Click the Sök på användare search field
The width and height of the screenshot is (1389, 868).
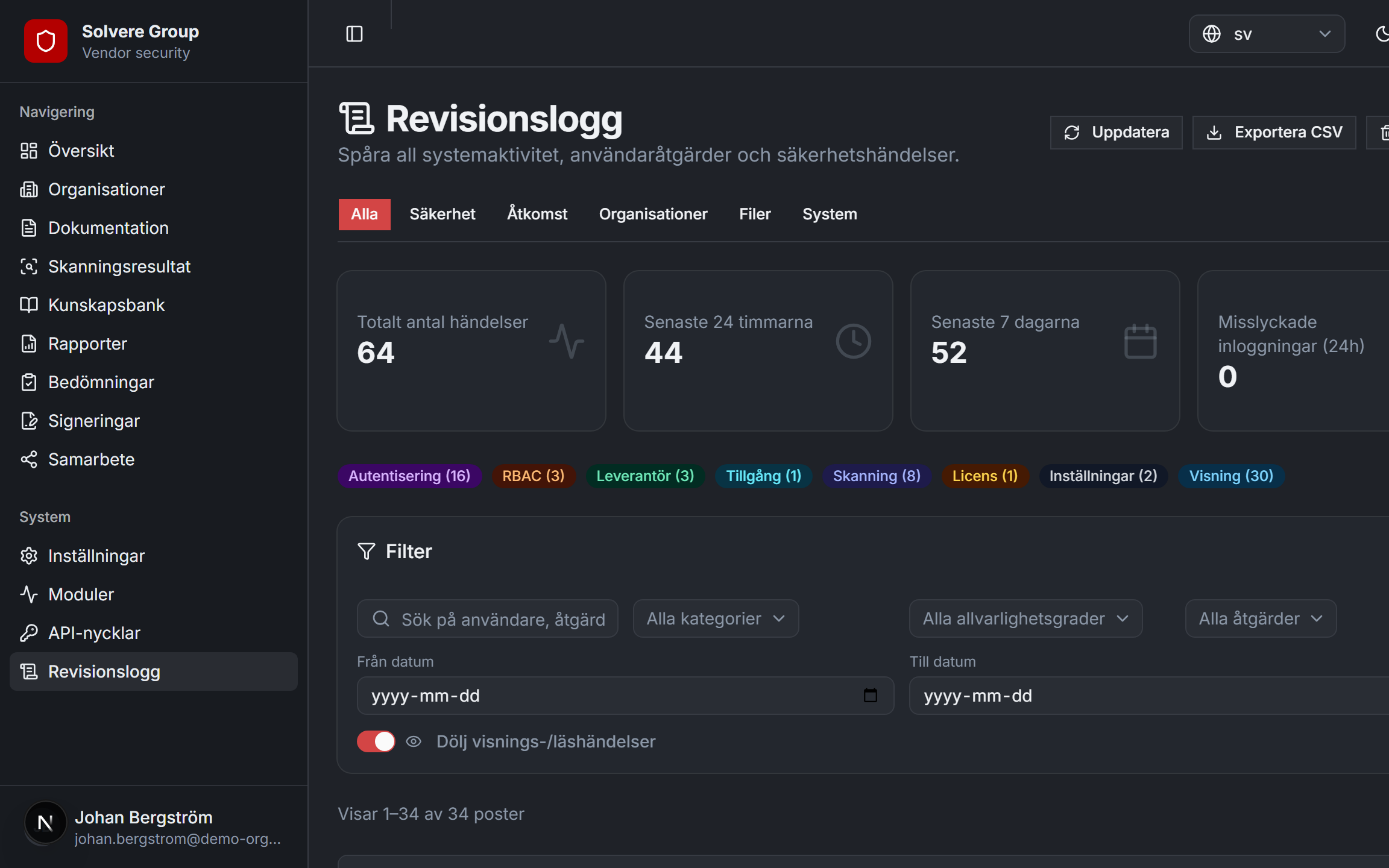(488, 618)
